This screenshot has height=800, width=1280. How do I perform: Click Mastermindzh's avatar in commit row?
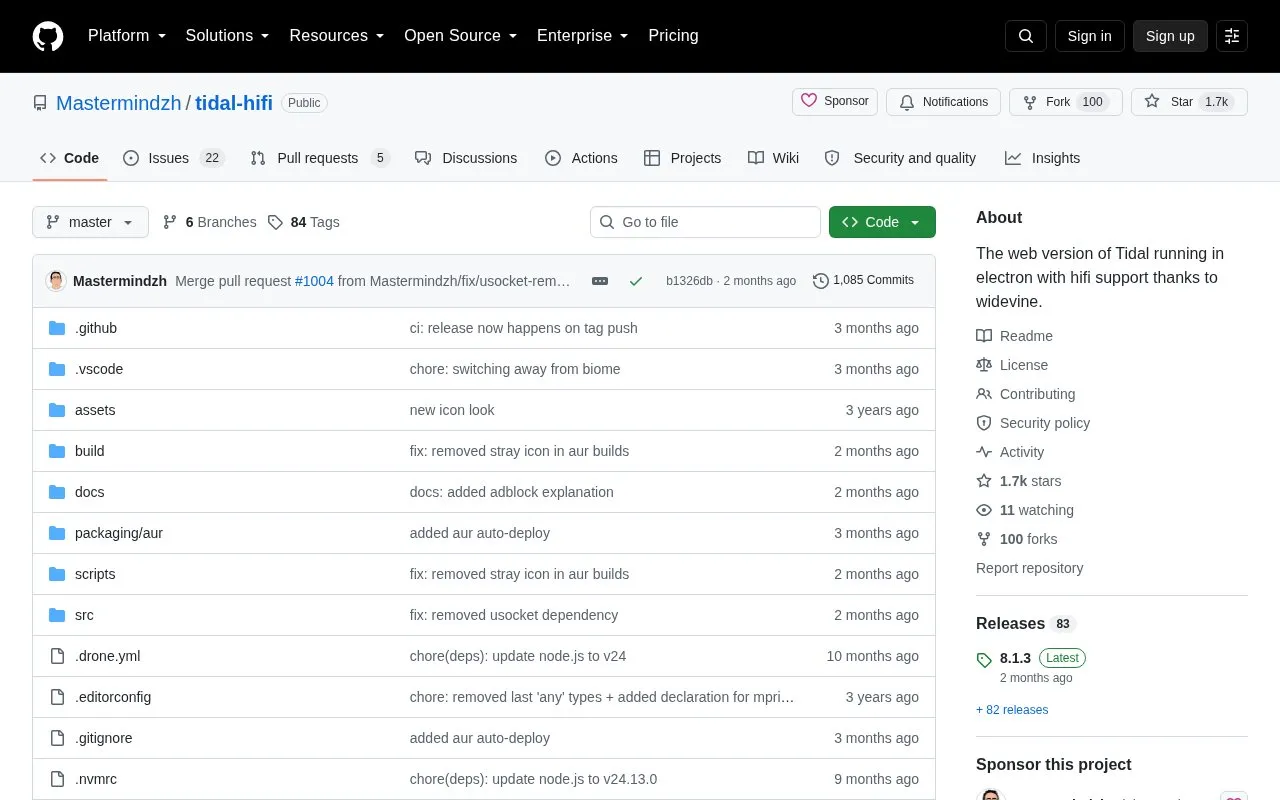click(56, 281)
